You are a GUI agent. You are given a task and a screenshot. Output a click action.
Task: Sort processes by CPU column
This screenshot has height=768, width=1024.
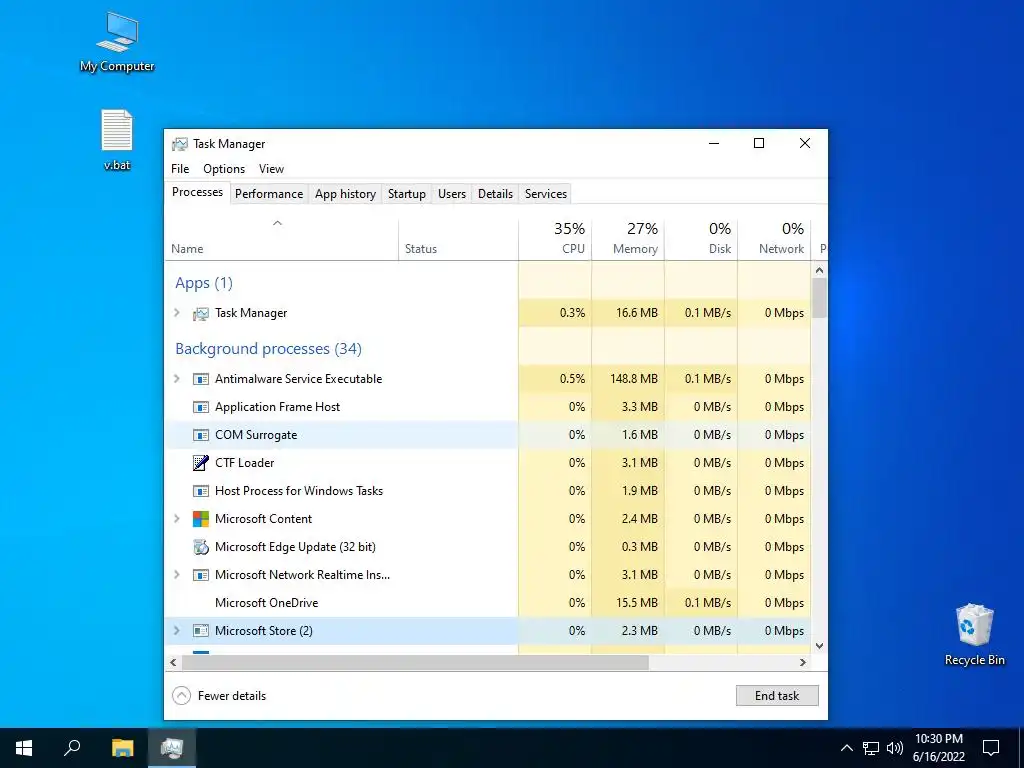(x=555, y=240)
